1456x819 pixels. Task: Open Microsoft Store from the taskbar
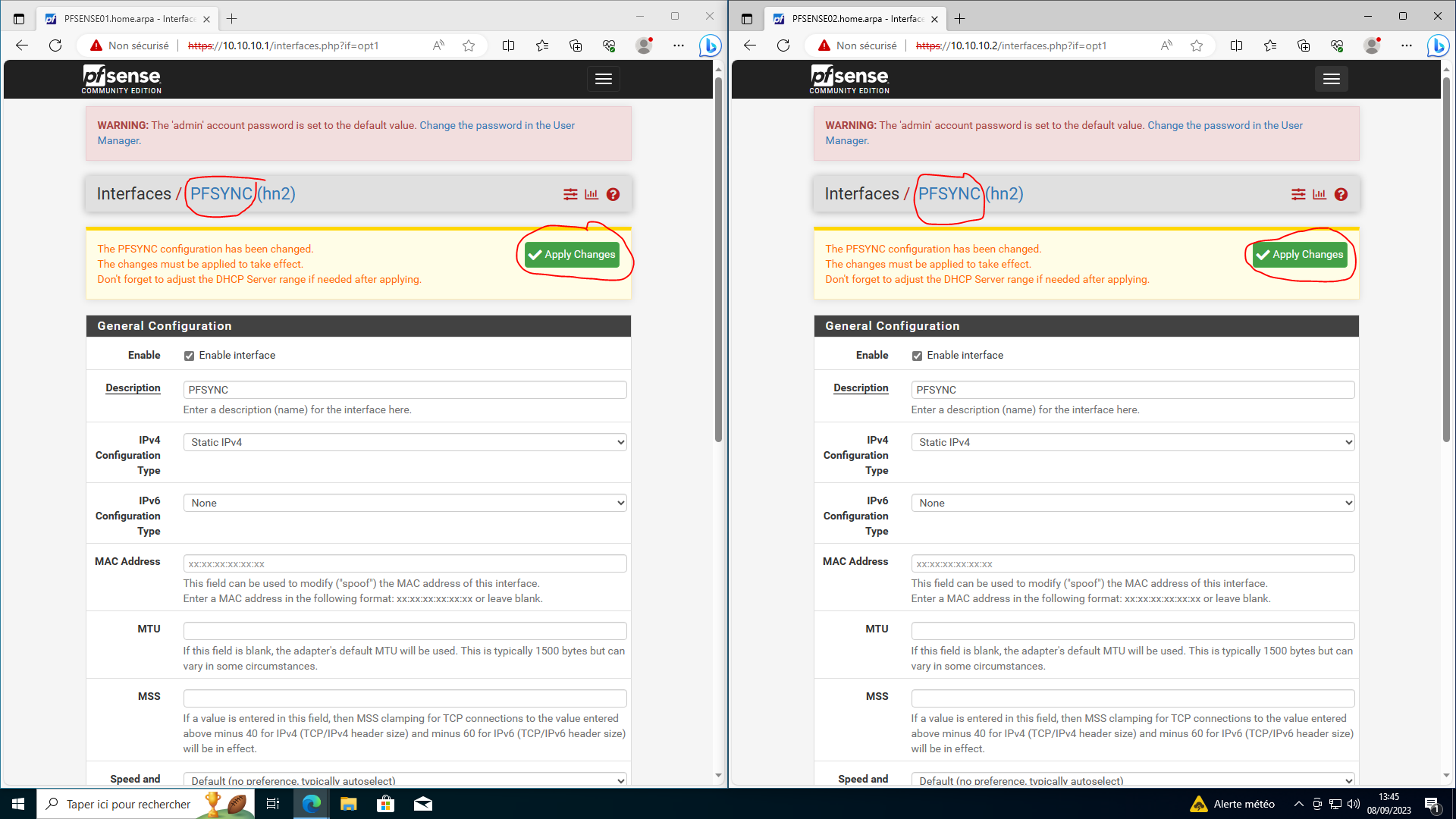[x=385, y=804]
